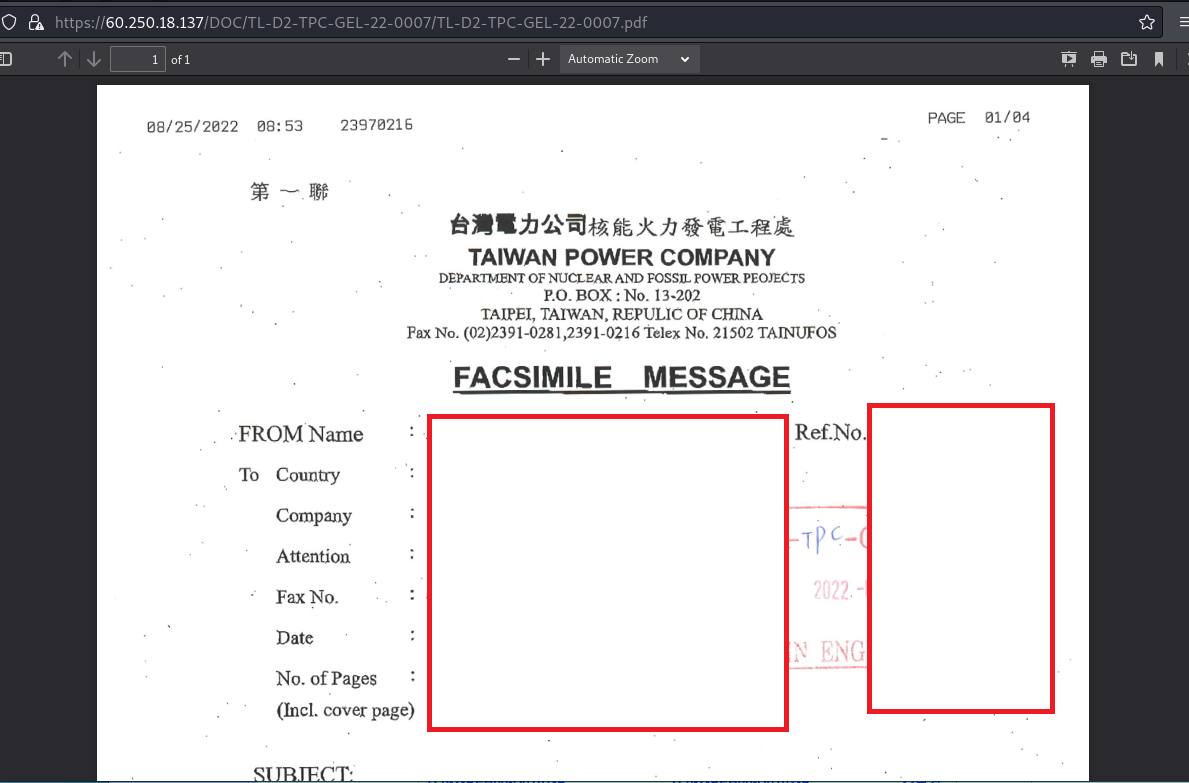Switch to presentation mode
Screen dimensions: 1189x783
[x=1069, y=59]
